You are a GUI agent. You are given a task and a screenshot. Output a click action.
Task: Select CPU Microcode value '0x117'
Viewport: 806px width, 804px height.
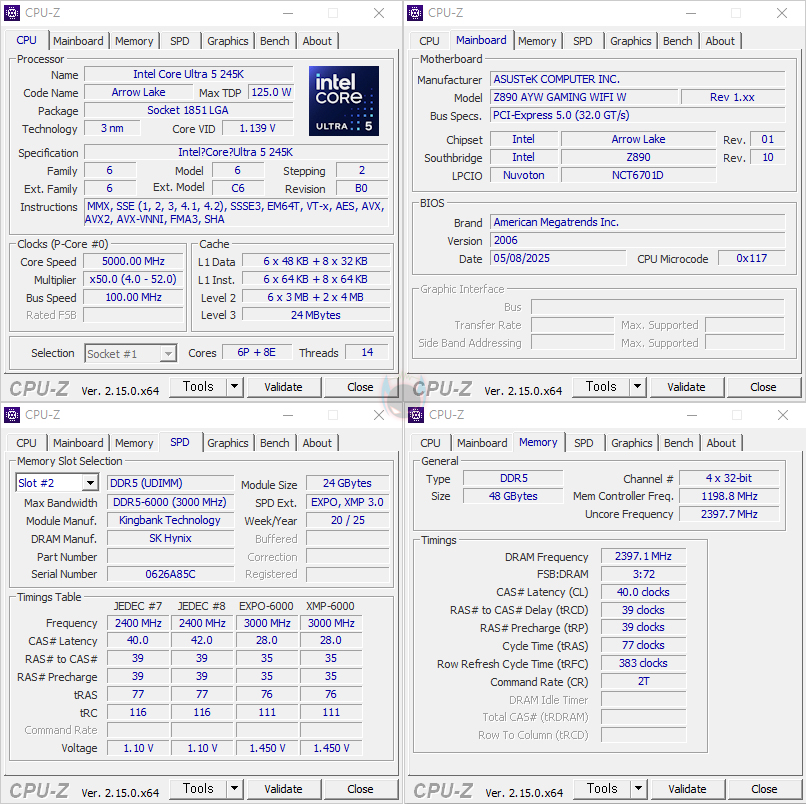click(x=752, y=258)
